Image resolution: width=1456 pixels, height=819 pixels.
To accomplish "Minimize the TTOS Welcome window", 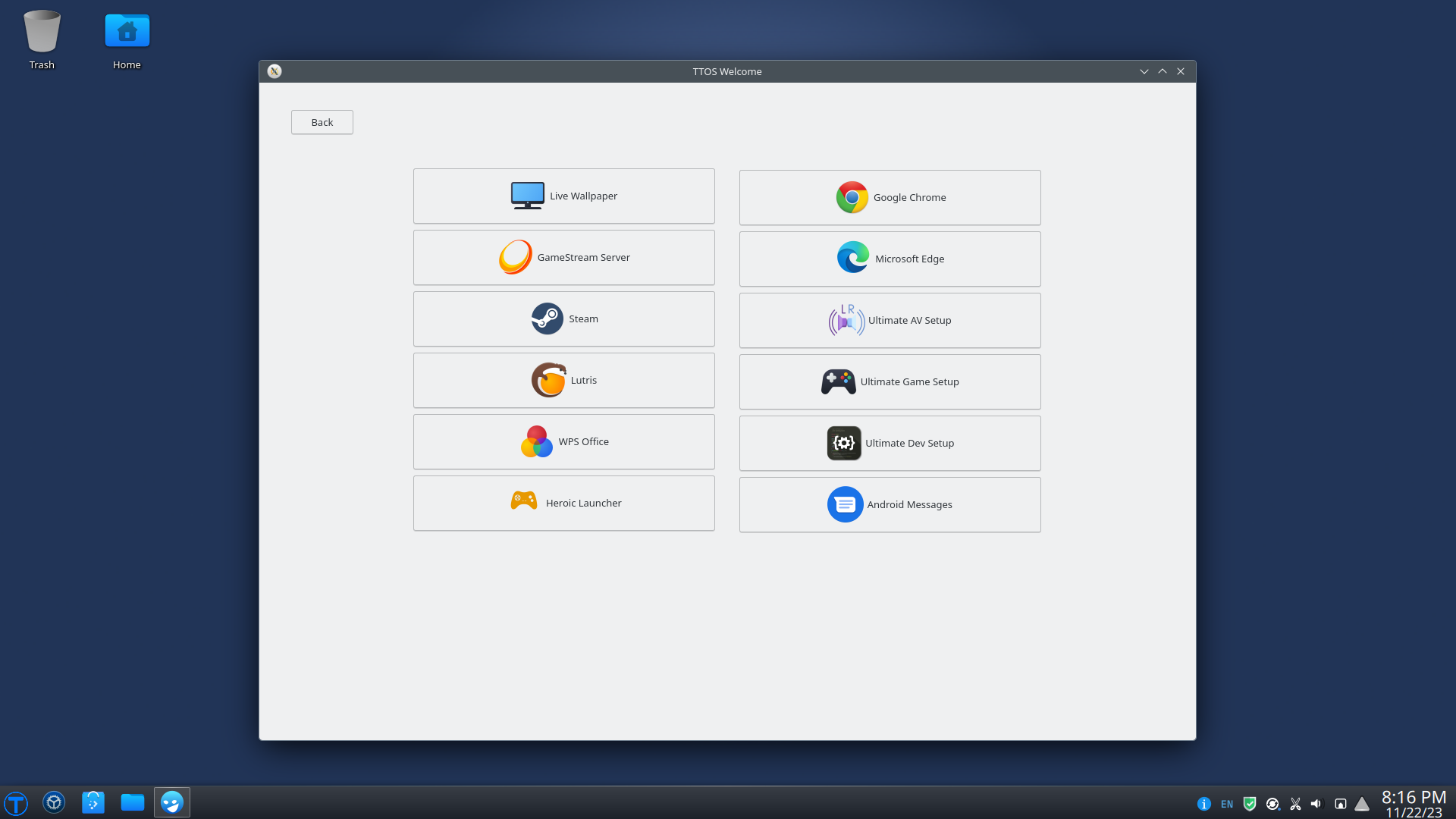I will click(1144, 71).
